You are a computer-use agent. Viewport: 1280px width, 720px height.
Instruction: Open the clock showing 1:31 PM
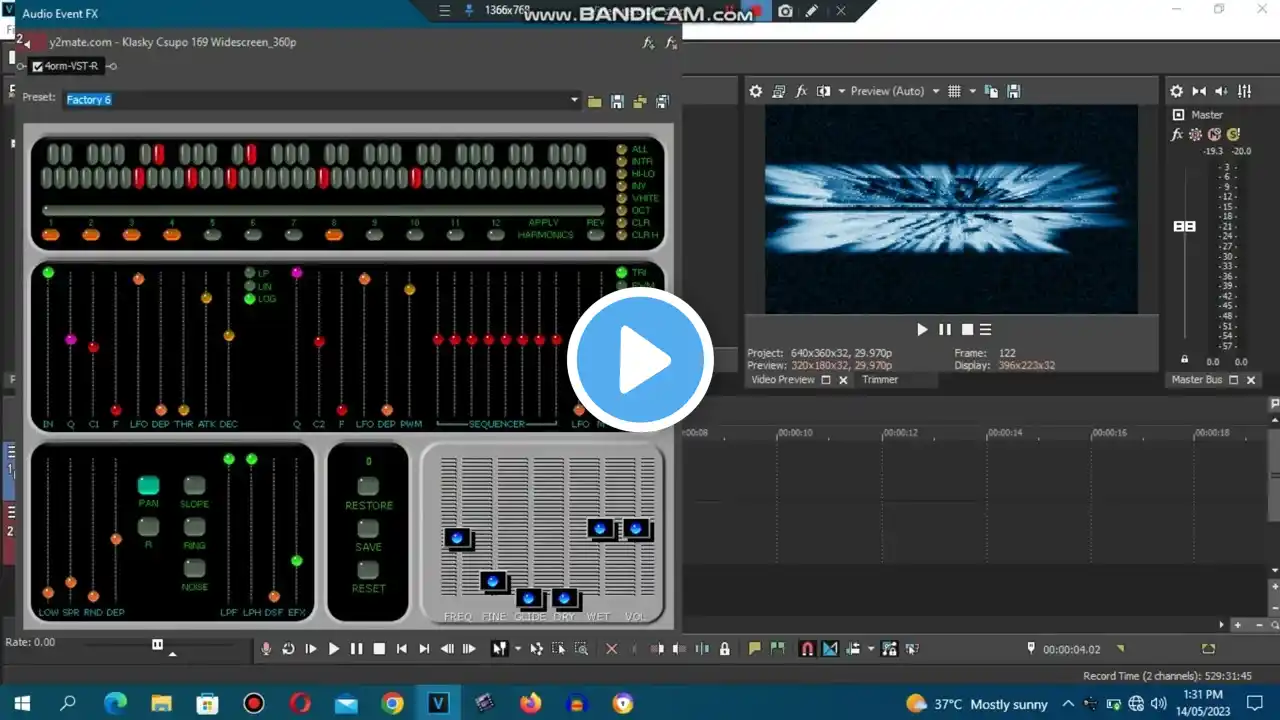click(1201, 703)
